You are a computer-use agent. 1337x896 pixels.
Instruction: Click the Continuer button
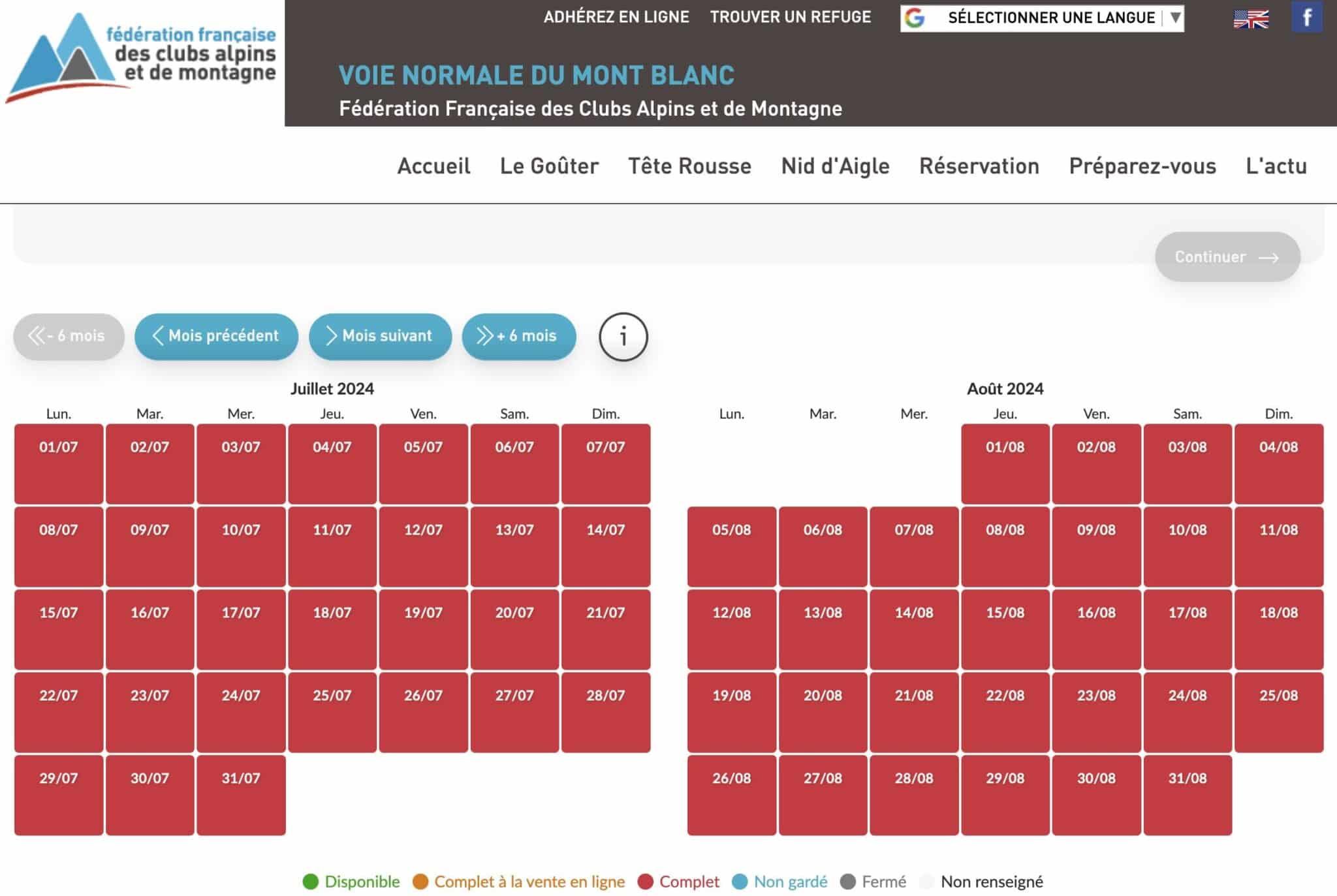tap(1227, 256)
